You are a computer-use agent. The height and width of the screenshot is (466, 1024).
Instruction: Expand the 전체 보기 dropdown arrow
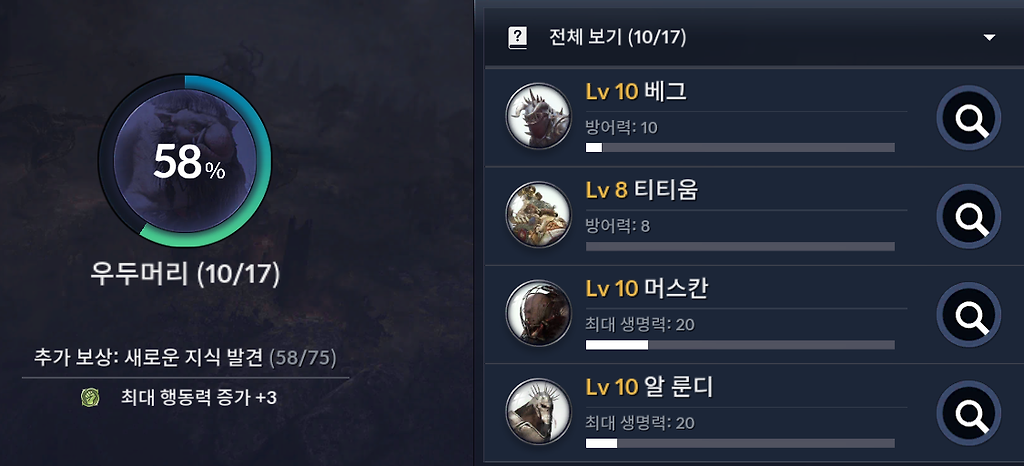click(x=989, y=37)
